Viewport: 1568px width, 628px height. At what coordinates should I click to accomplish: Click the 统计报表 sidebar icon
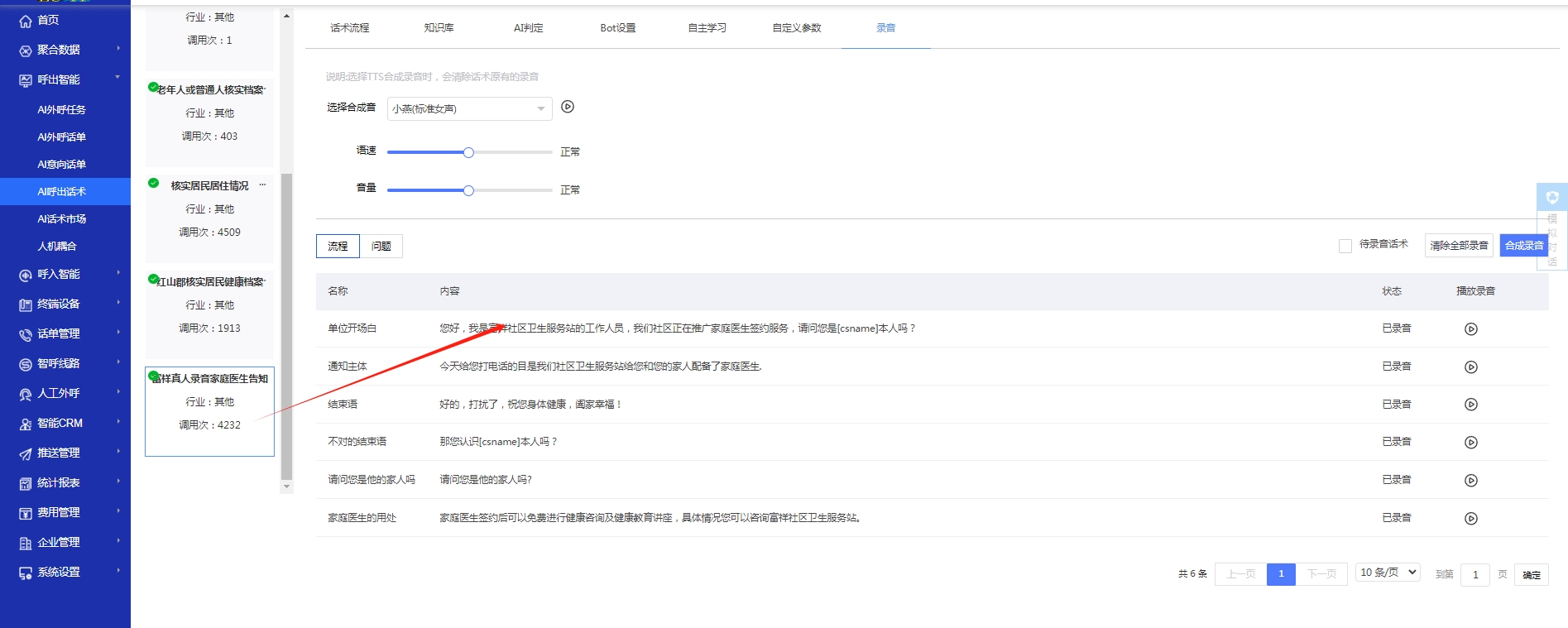[x=26, y=483]
